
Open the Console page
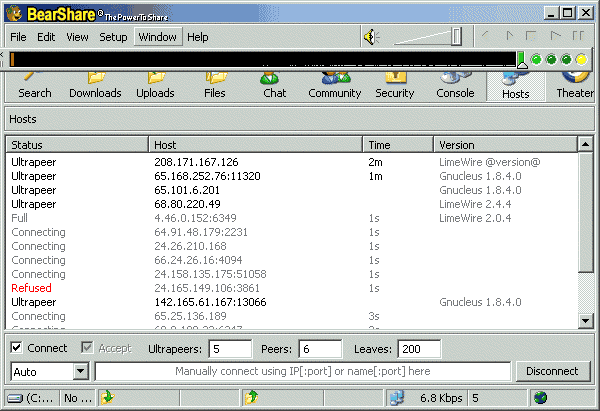point(455,86)
